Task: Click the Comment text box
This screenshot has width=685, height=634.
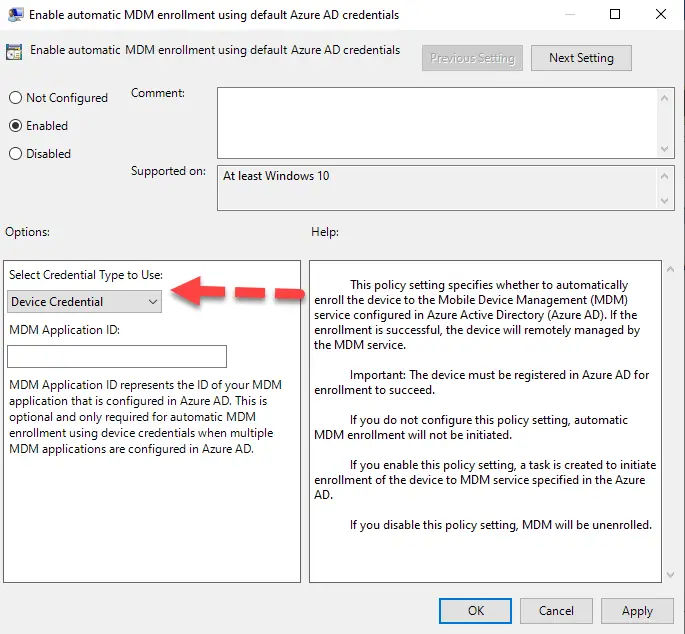Action: [437, 123]
